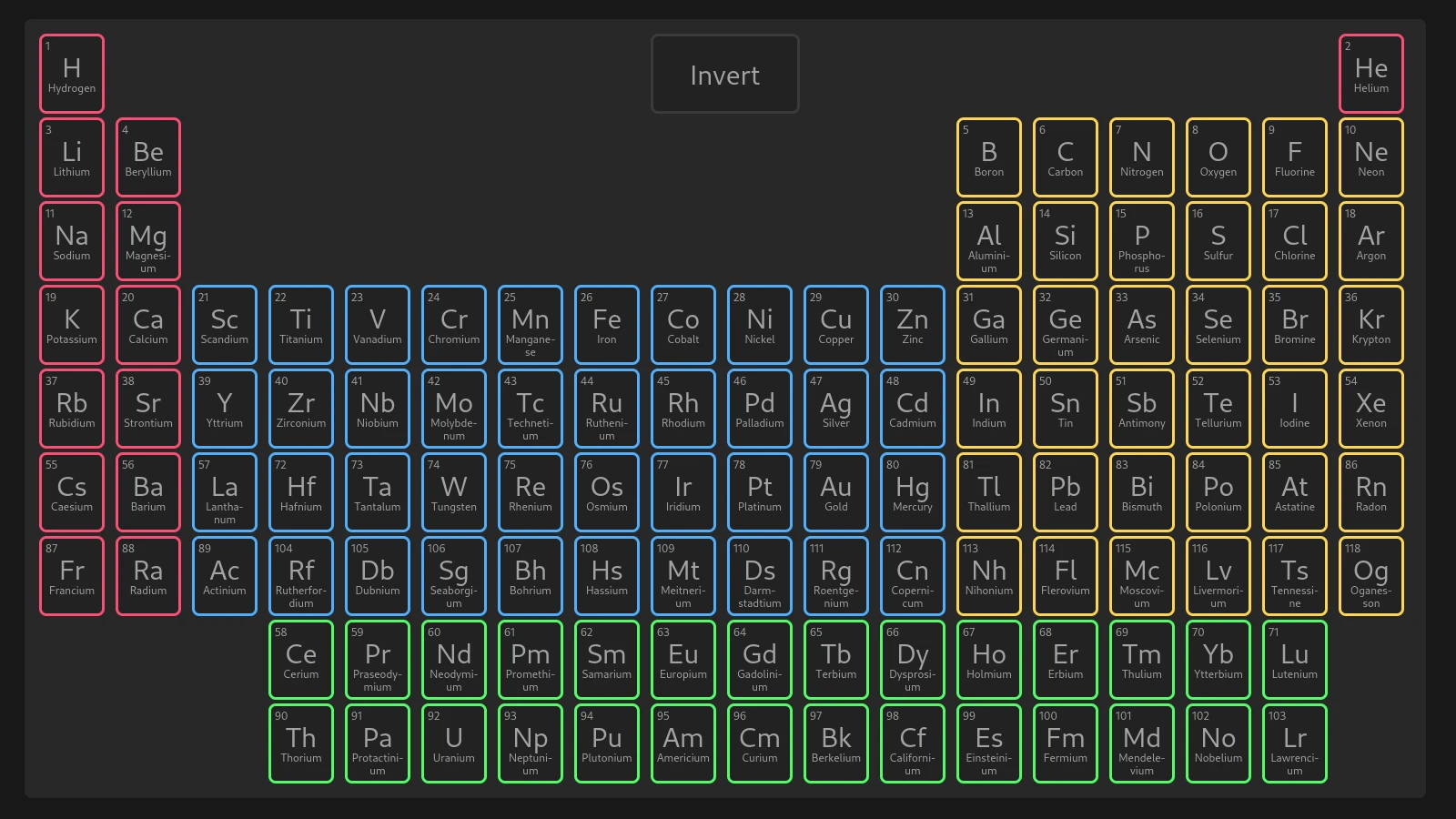This screenshot has width=1456, height=819.
Task: Select Iron from the periodic table
Action: [607, 324]
